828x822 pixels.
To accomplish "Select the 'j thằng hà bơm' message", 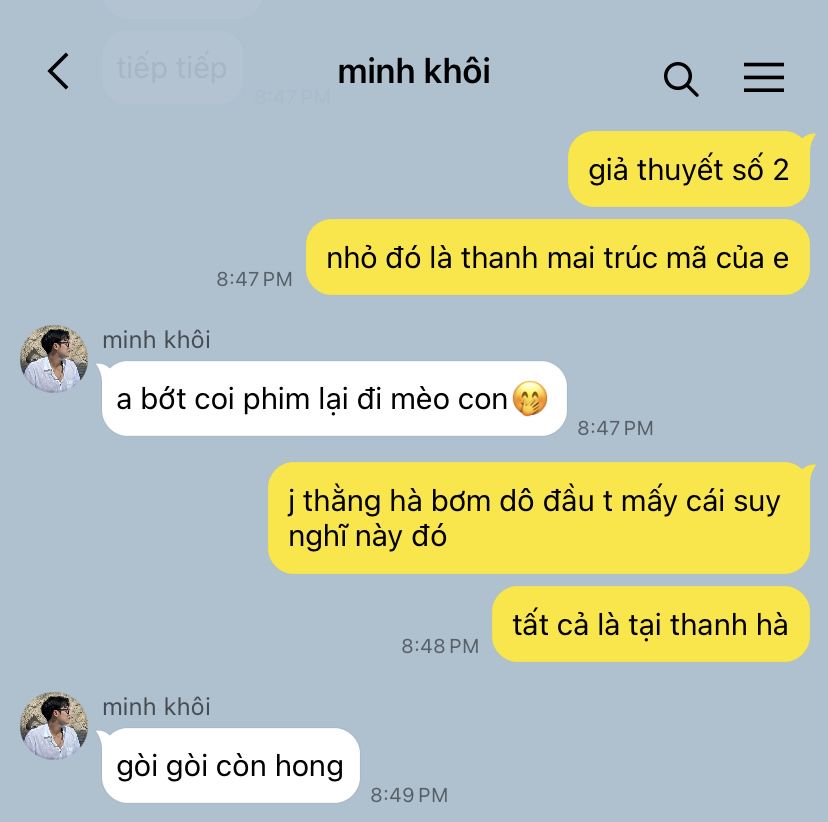I will point(539,518).
